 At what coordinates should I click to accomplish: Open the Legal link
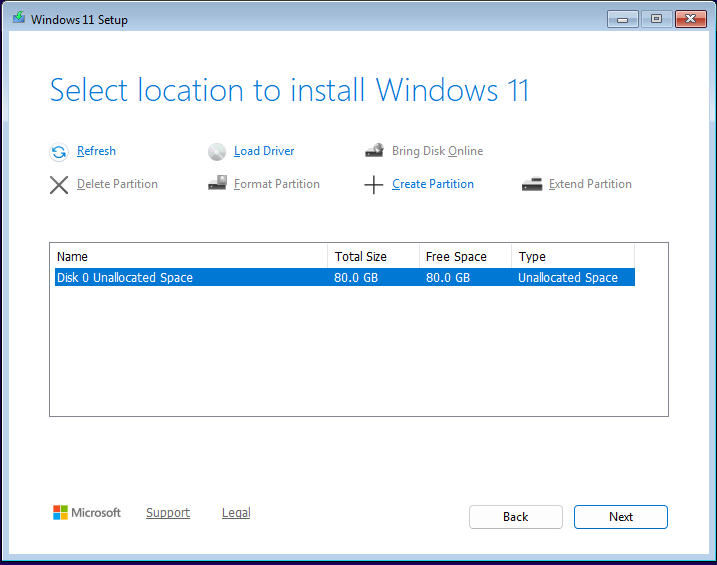click(x=236, y=513)
